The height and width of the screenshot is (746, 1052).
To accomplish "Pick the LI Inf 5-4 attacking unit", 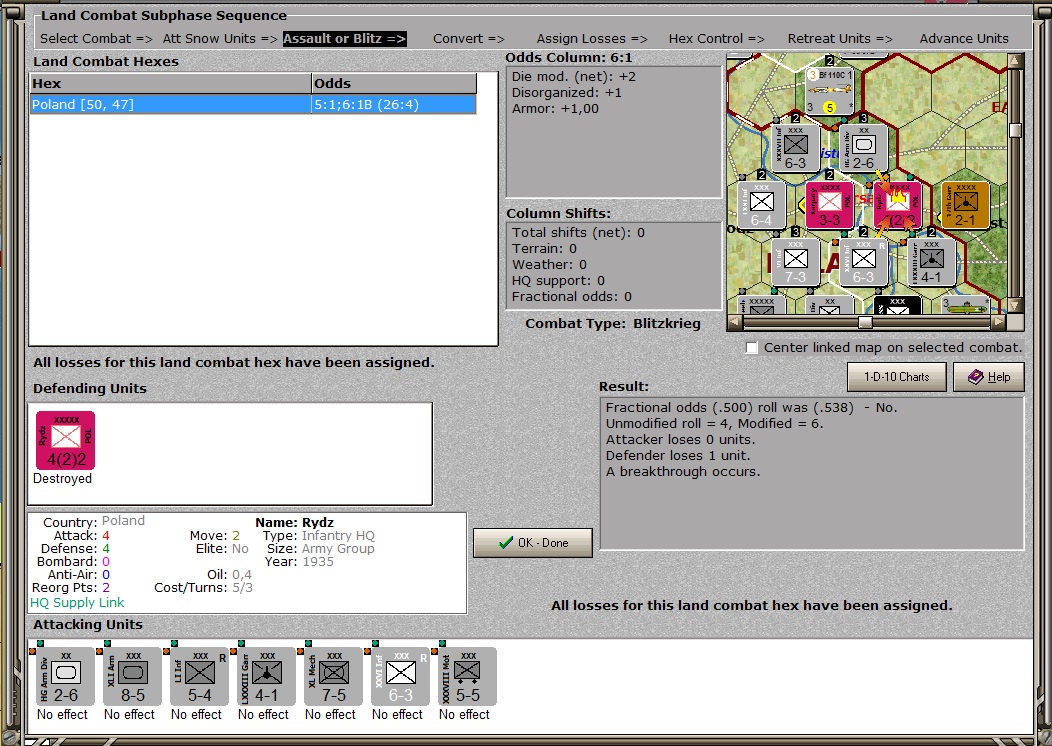I will click(199, 676).
